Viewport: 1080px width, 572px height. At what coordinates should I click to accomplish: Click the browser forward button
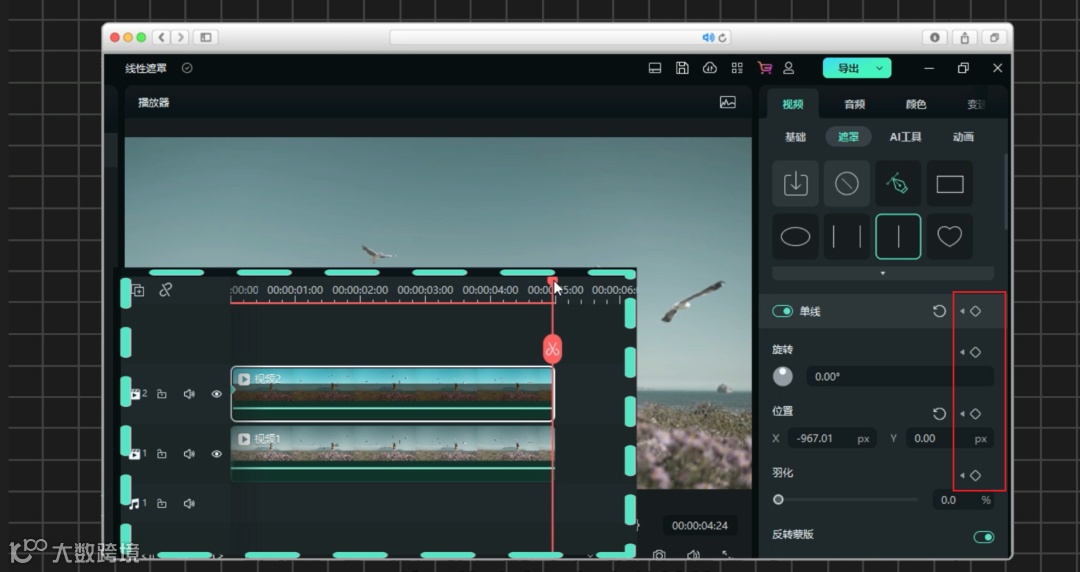point(180,37)
